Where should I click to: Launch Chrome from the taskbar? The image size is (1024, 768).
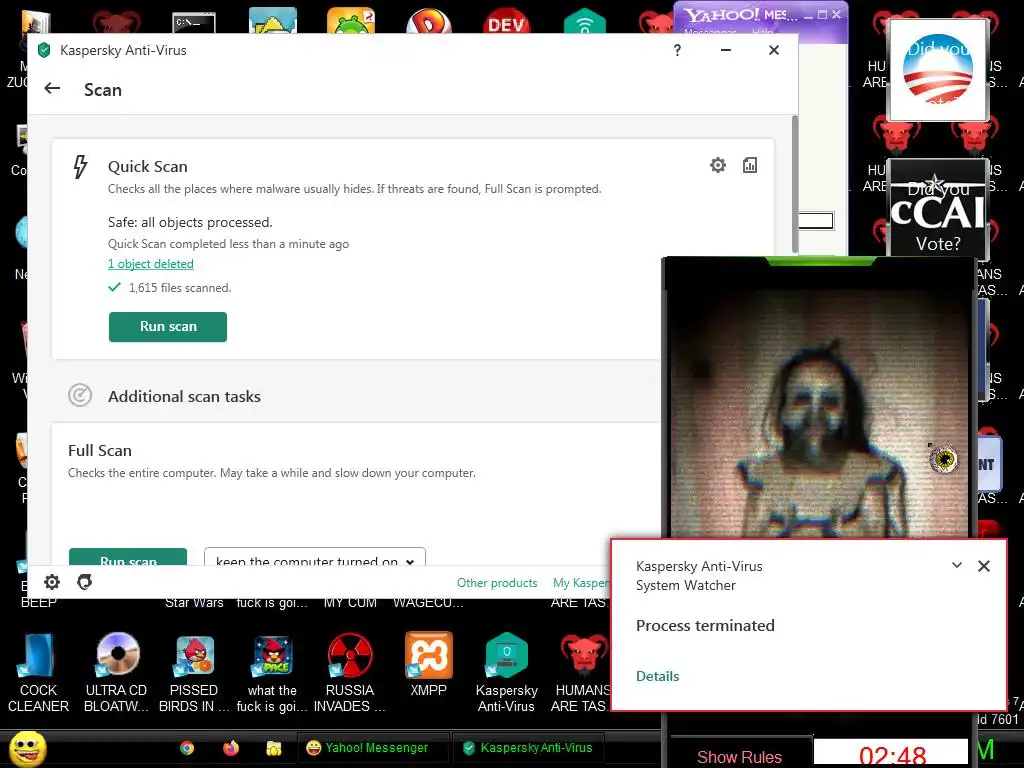(187, 748)
